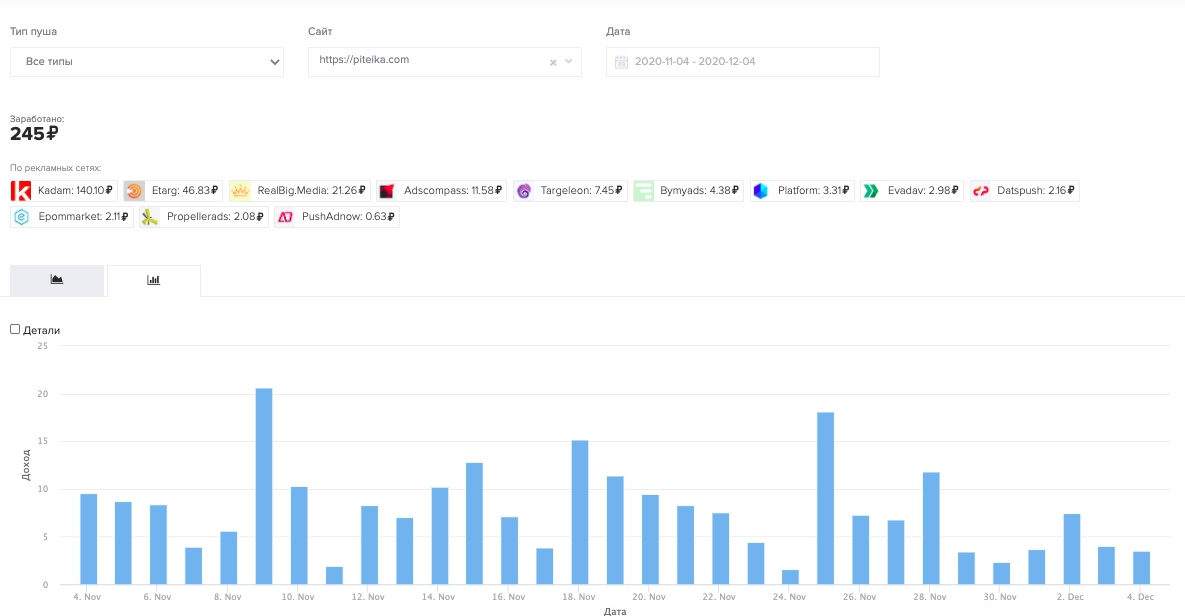The image size is (1185, 616).
Task: Click the Bymyads logo icon
Action: tap(643, 190)
